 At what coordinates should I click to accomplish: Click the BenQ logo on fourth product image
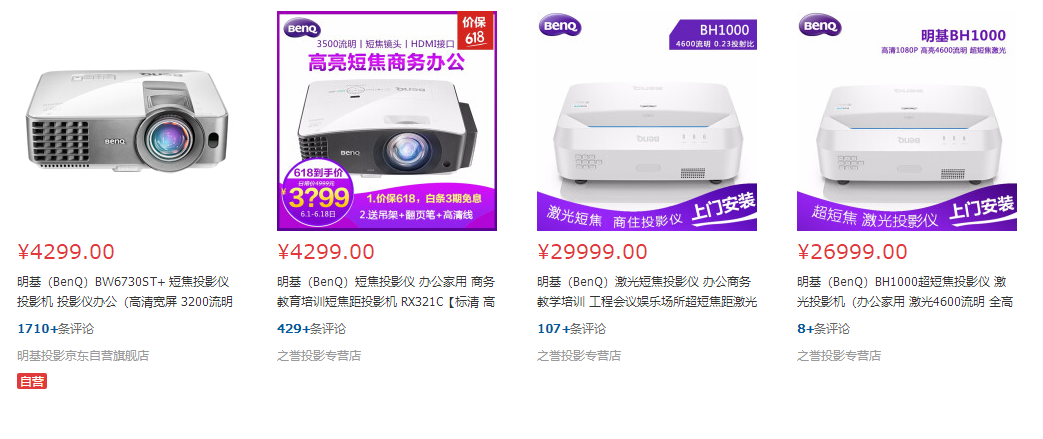click(x=820, y=25)
